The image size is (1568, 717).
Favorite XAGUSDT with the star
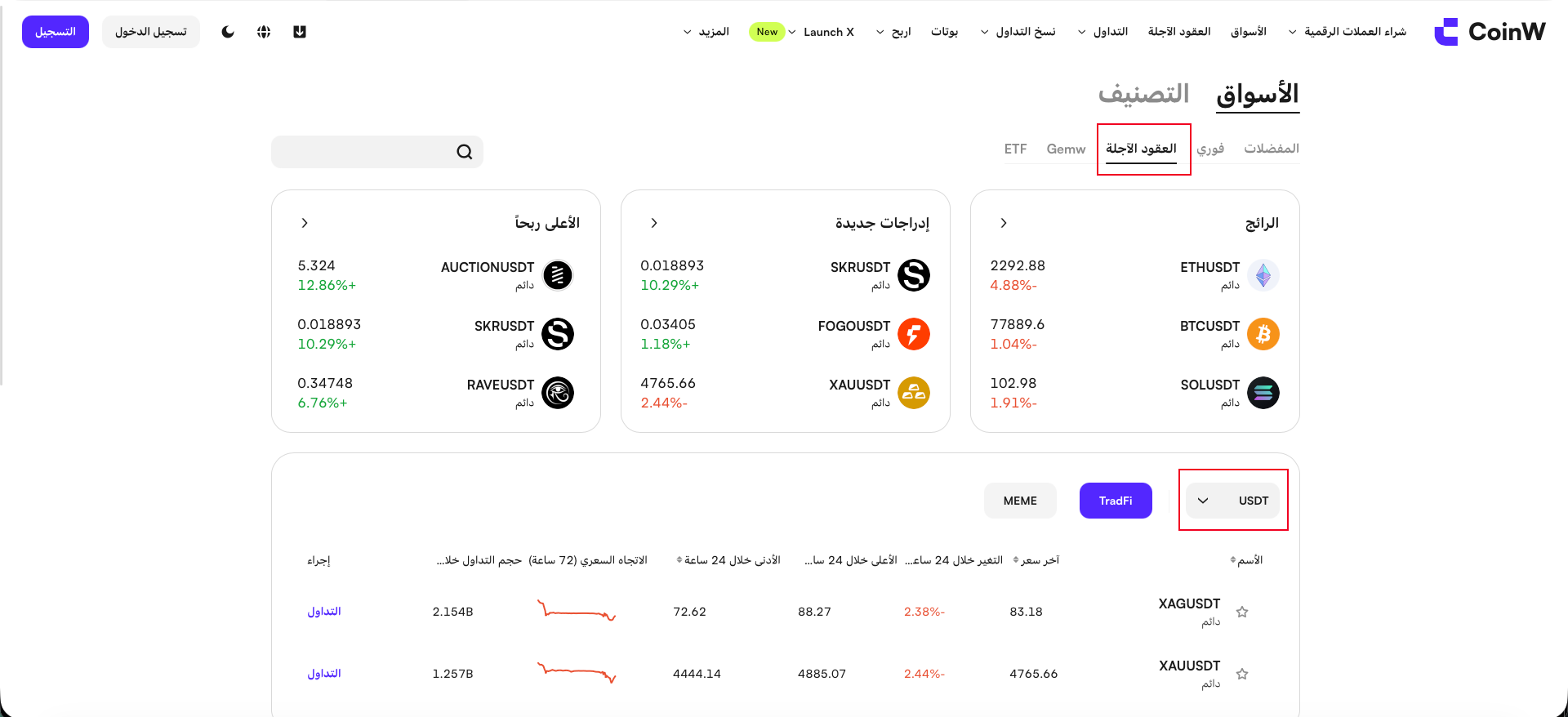pos(1242,612)
